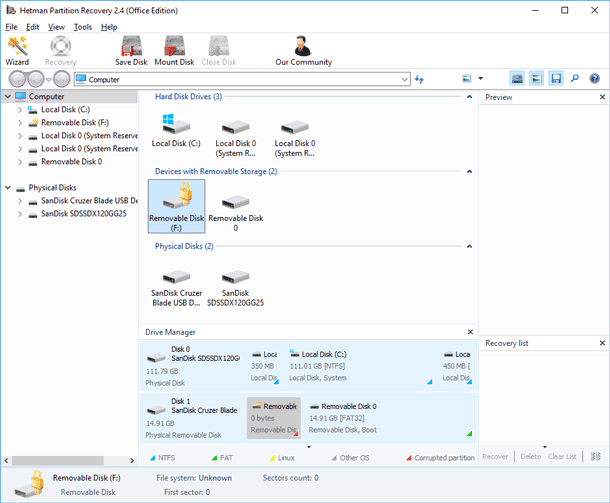The image size is (610, 503).
Task: Open the address bar Computer dropdown
Action: point(405,79)
